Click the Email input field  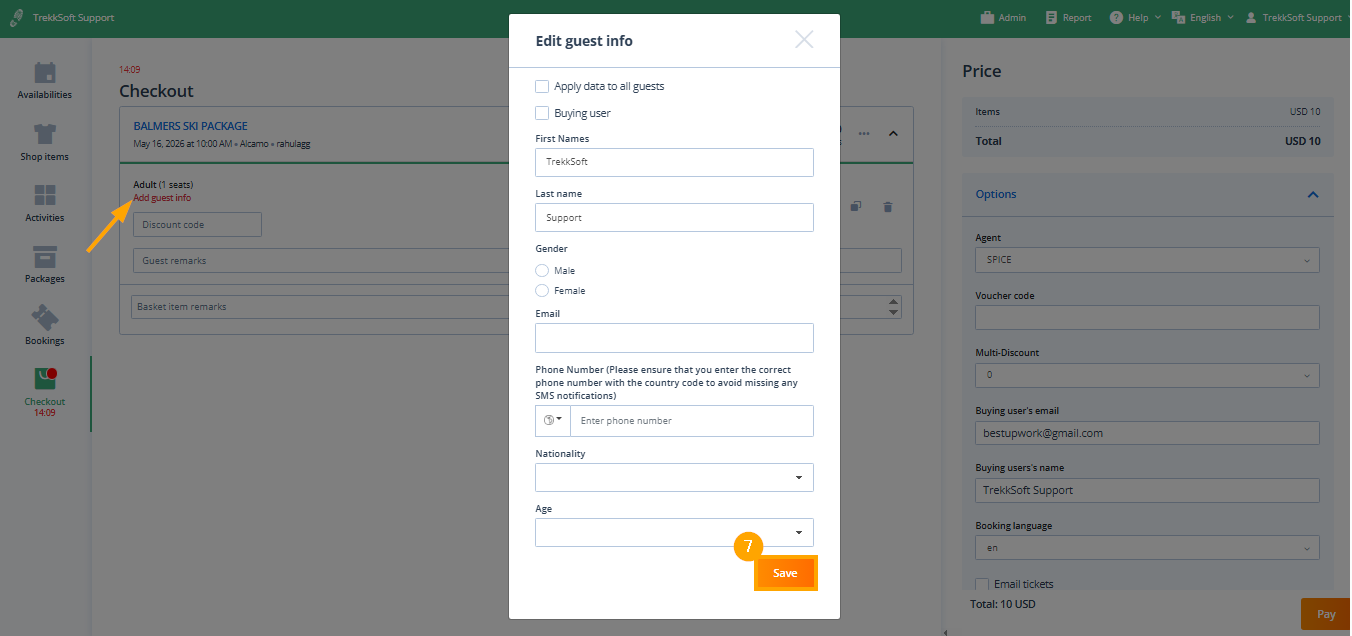point(674,338)
